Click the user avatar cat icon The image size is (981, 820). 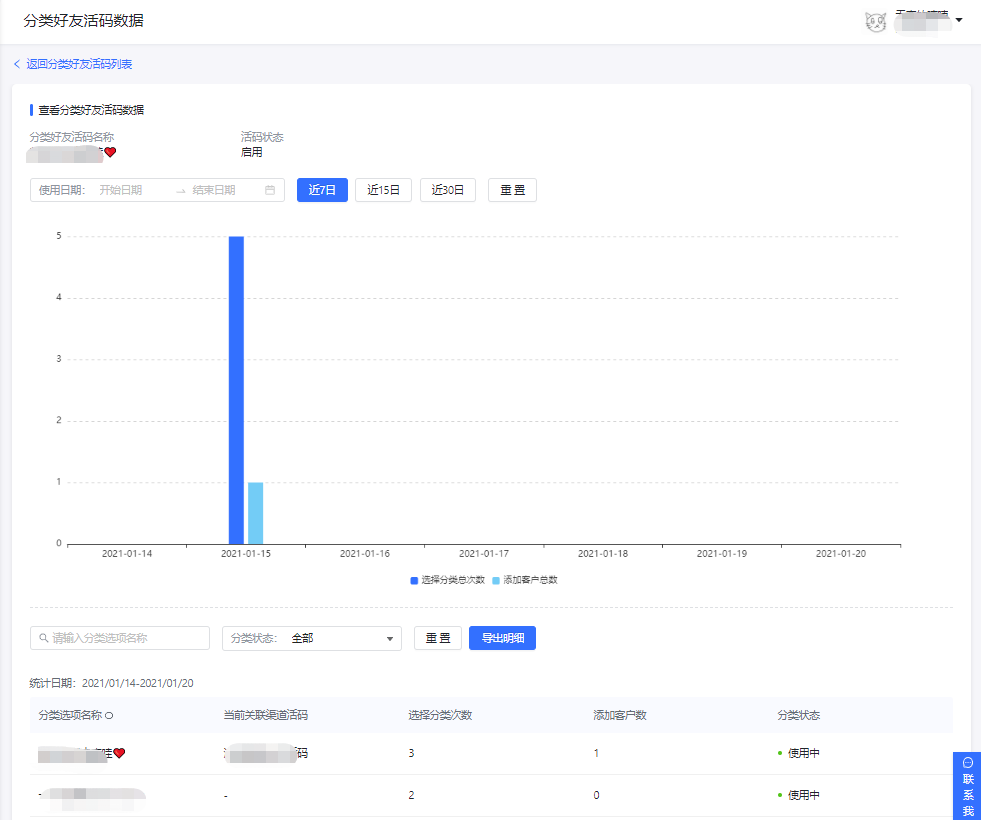click(x=875, y=21)
